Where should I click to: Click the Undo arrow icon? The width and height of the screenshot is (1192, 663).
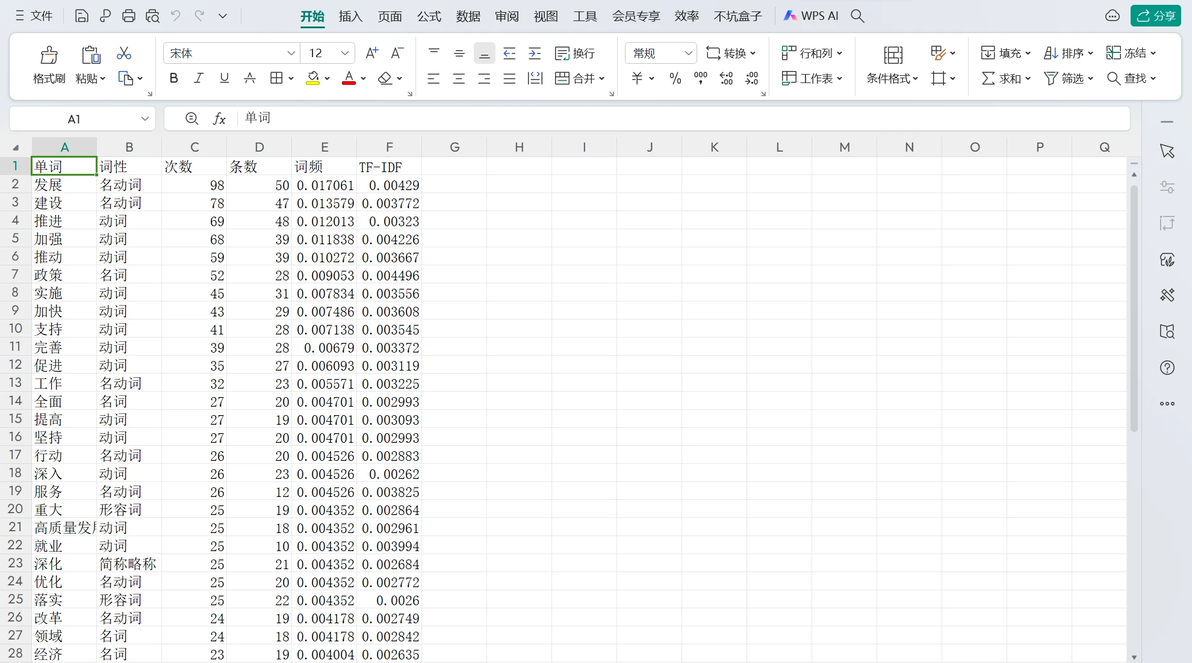tap(176, 16)
